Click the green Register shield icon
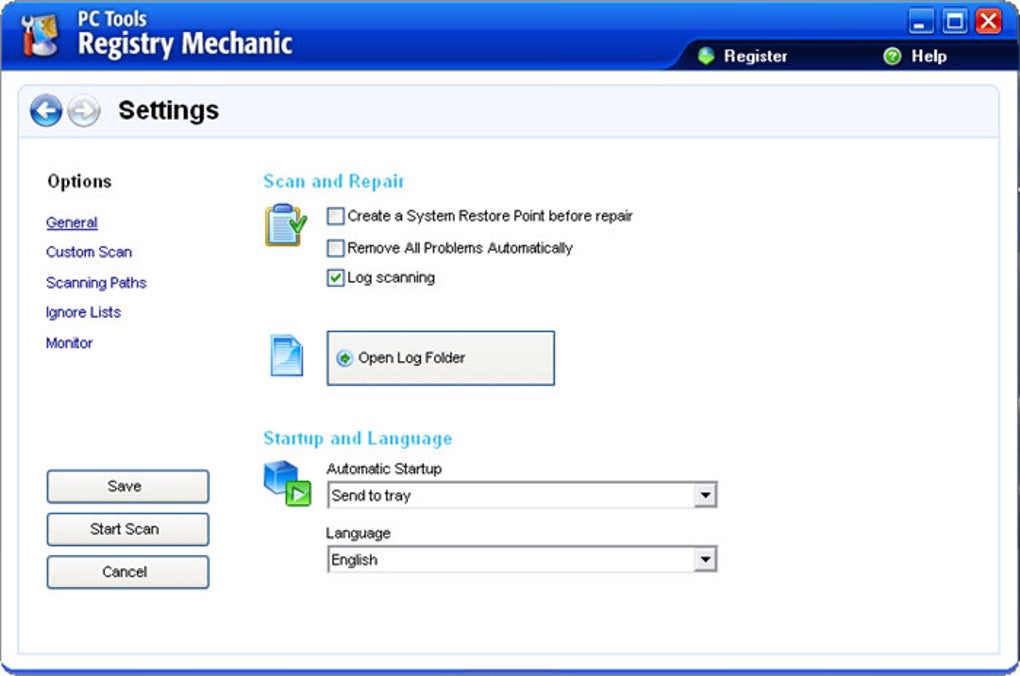Image resolution: width=1020 pixels, height=676 pixels. click(x=706, y=56)
